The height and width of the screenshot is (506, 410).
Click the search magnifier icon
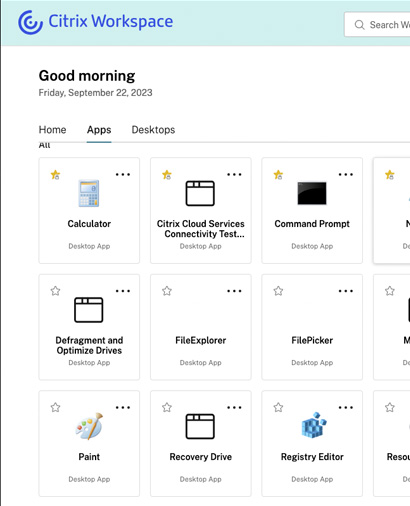[359, 25]
